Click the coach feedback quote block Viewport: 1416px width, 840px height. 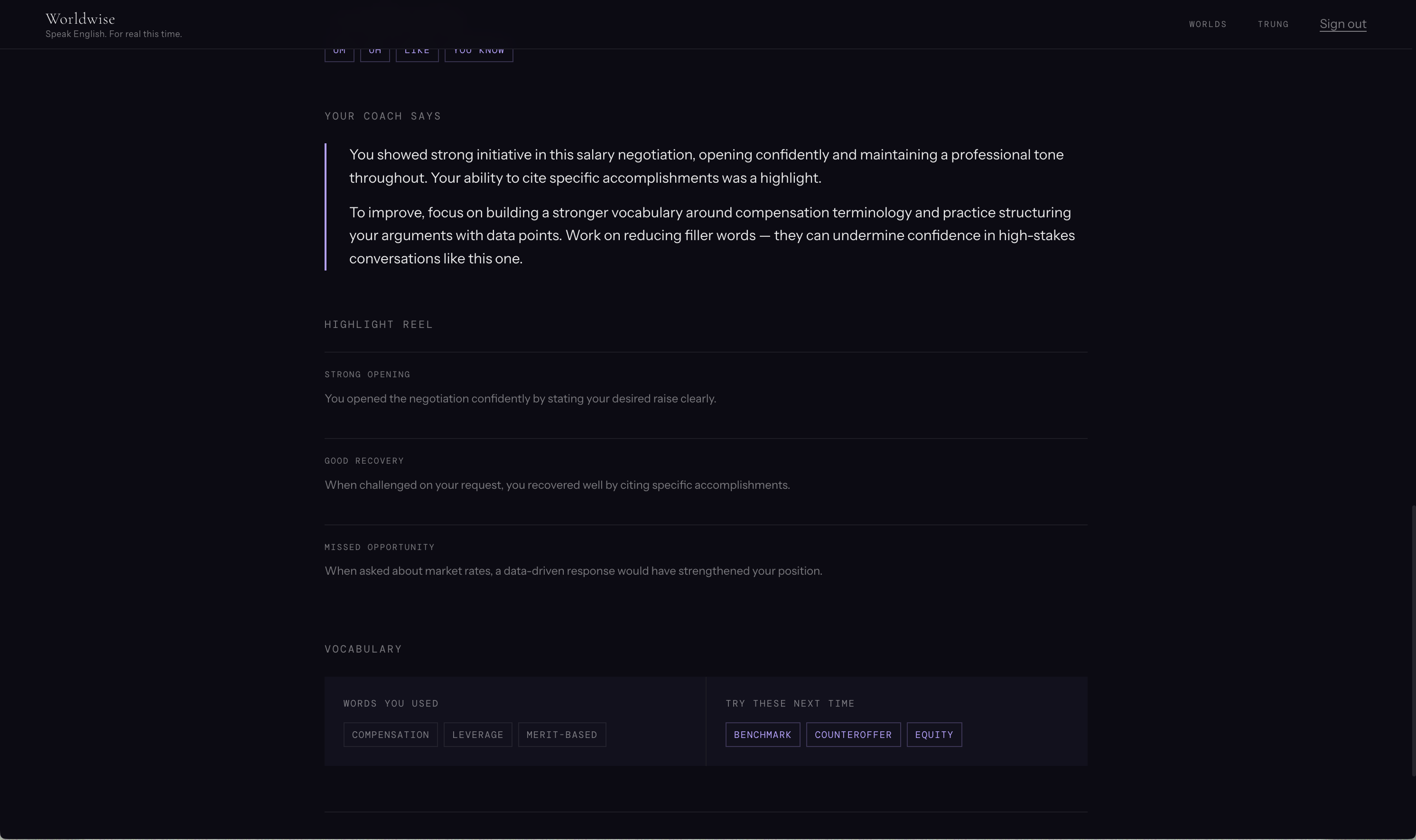706,206
